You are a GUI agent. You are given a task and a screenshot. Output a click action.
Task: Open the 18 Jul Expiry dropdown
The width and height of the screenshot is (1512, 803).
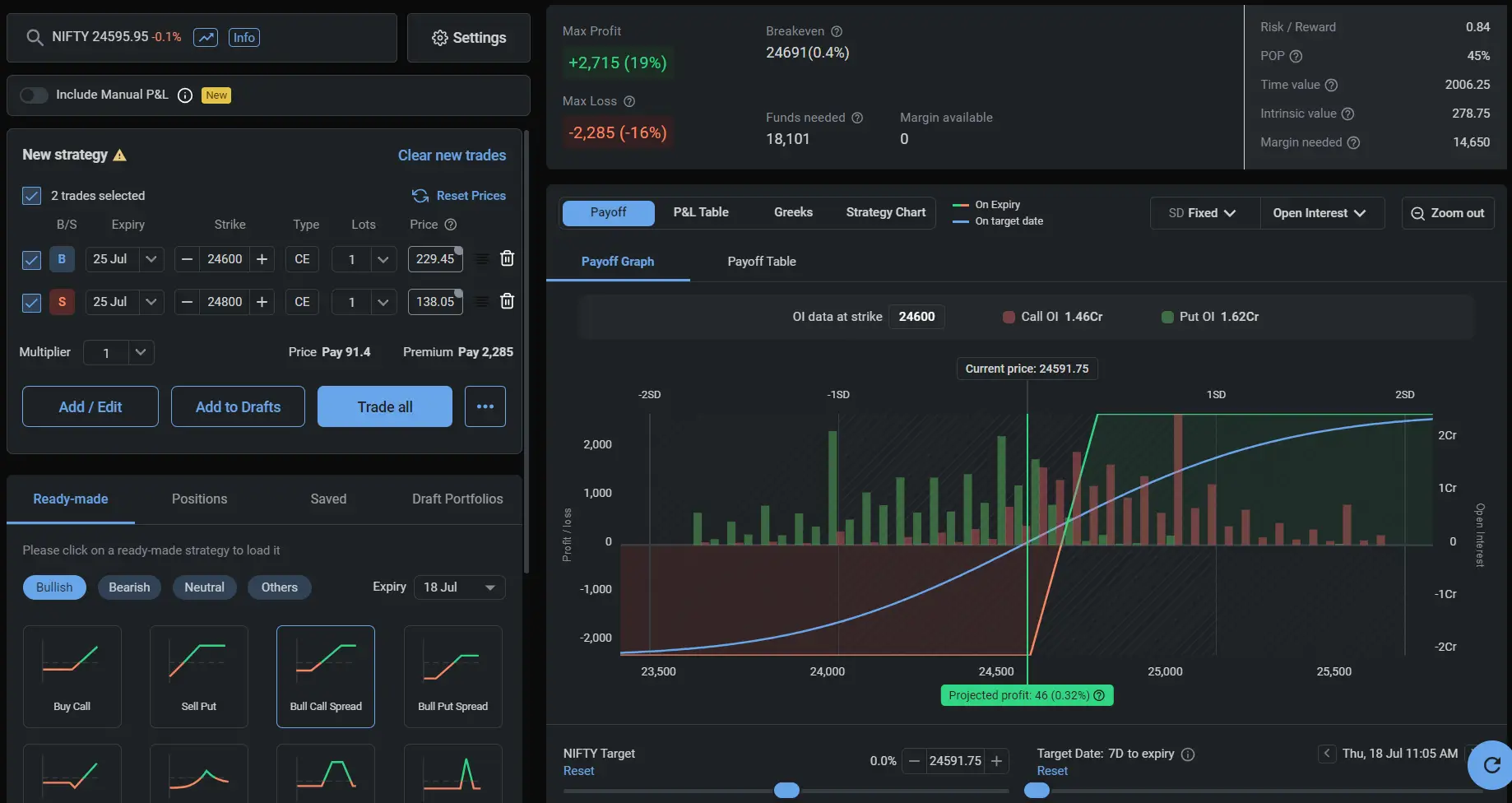(x=459, y=587)
